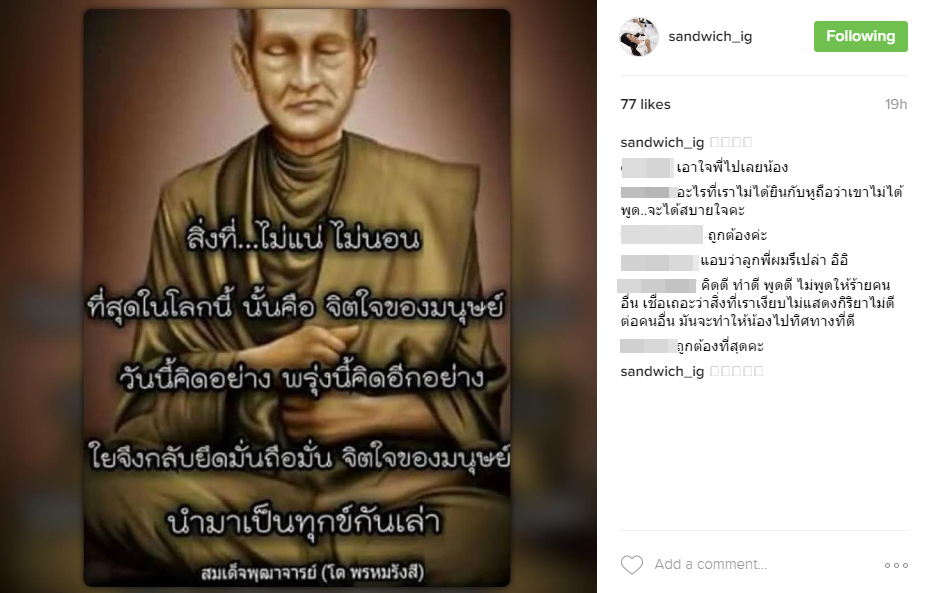The width and height of the screenshot is (929, 593).
Task: Click the blurred background left of the image
Action: tap(40, 296)
